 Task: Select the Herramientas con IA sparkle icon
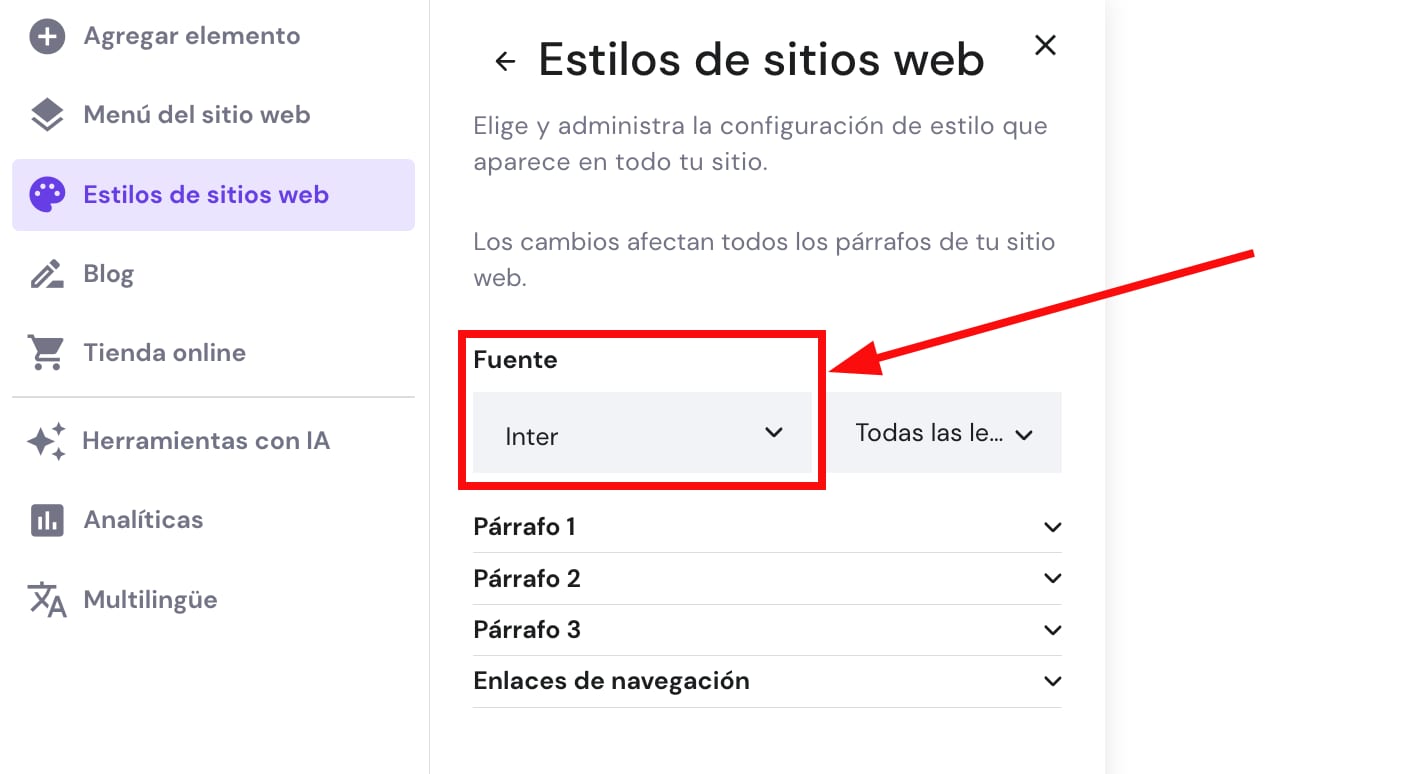tap(46, 440)
